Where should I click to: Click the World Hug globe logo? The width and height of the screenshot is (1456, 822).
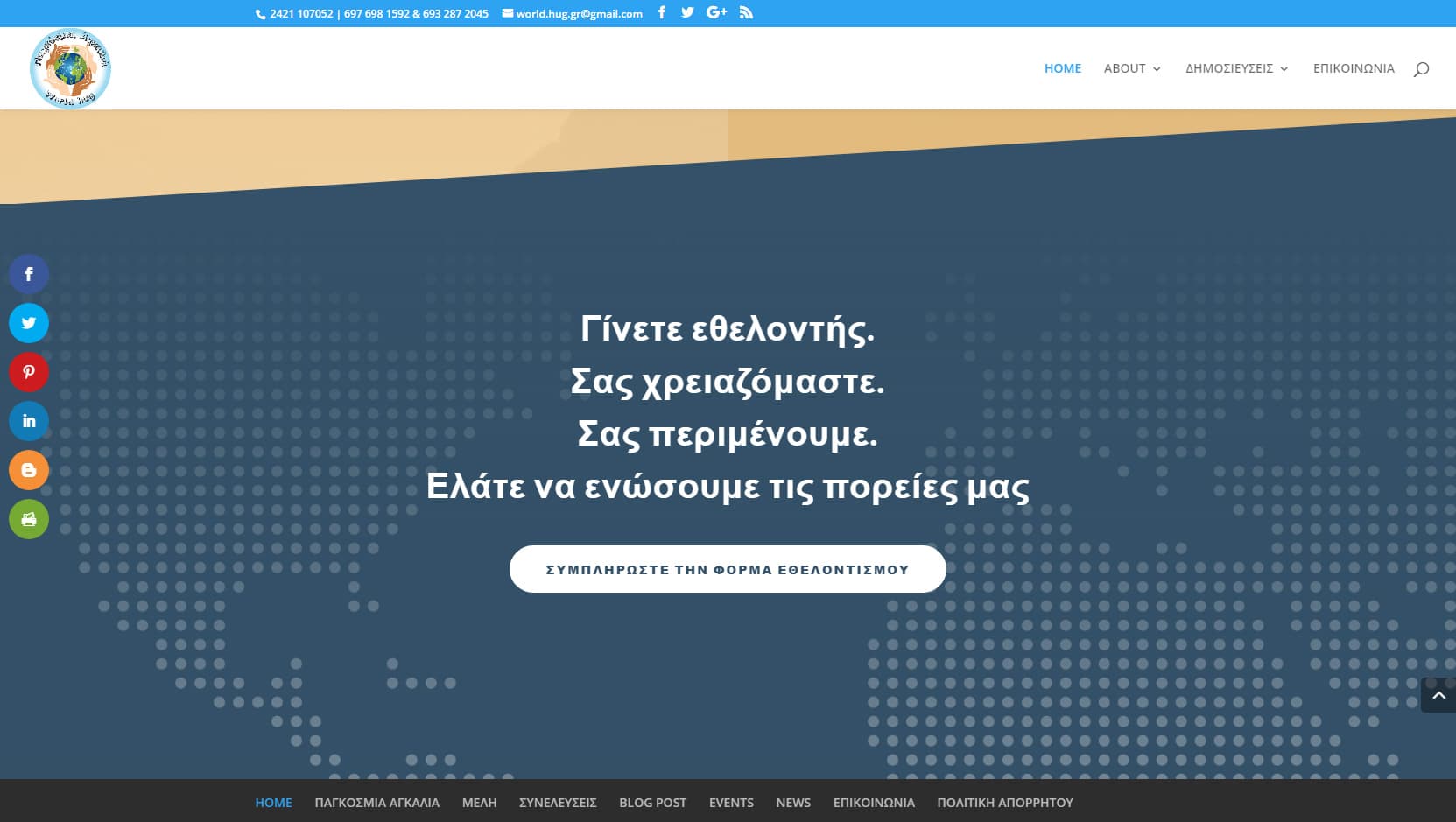coord(70,68)
